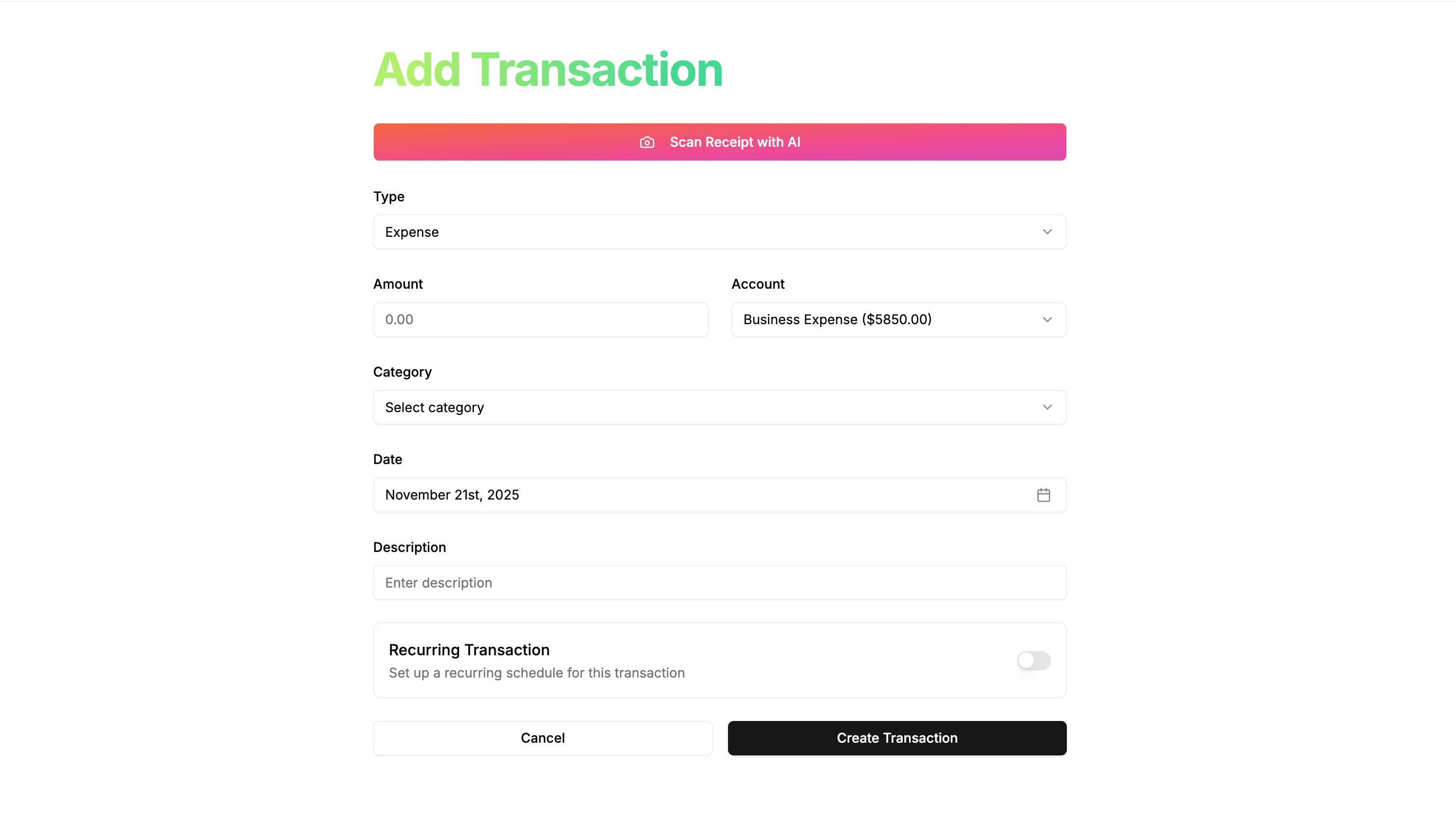Click the Enter description field

tap(719, 582)
